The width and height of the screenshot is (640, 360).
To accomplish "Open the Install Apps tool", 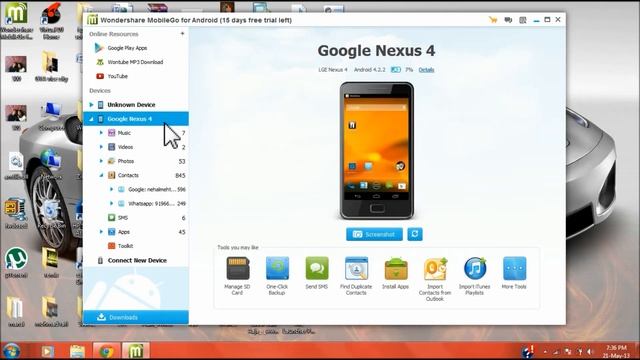I will 396,273.
